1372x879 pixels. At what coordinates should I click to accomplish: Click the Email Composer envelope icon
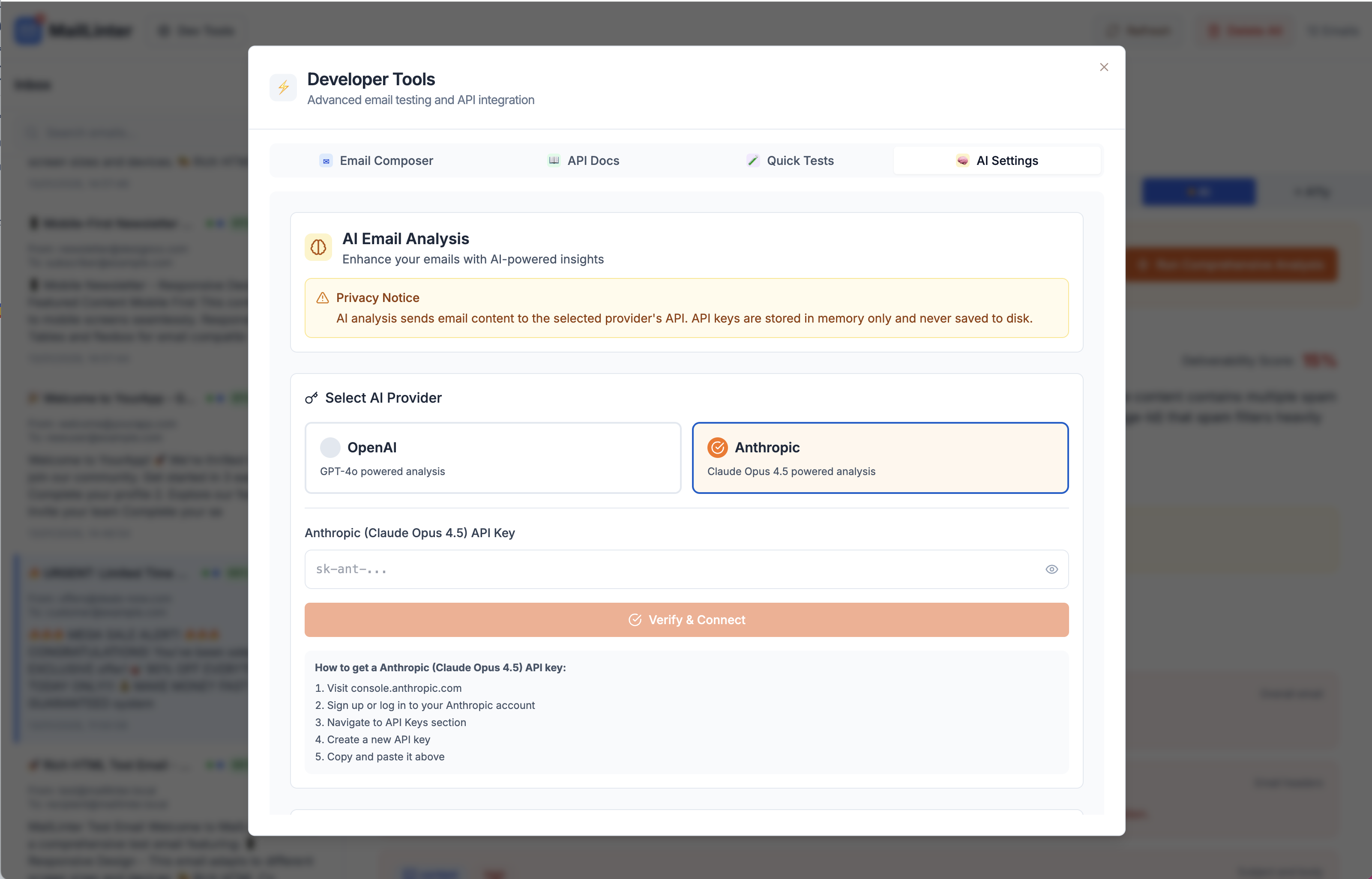(326, 160)
